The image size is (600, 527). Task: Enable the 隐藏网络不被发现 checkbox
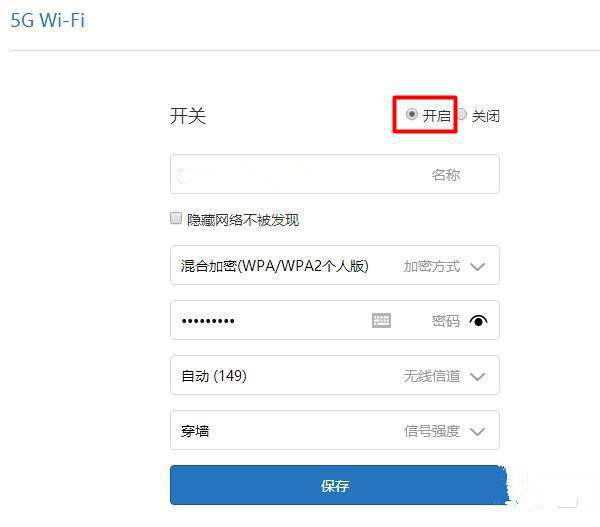(176, 218)
